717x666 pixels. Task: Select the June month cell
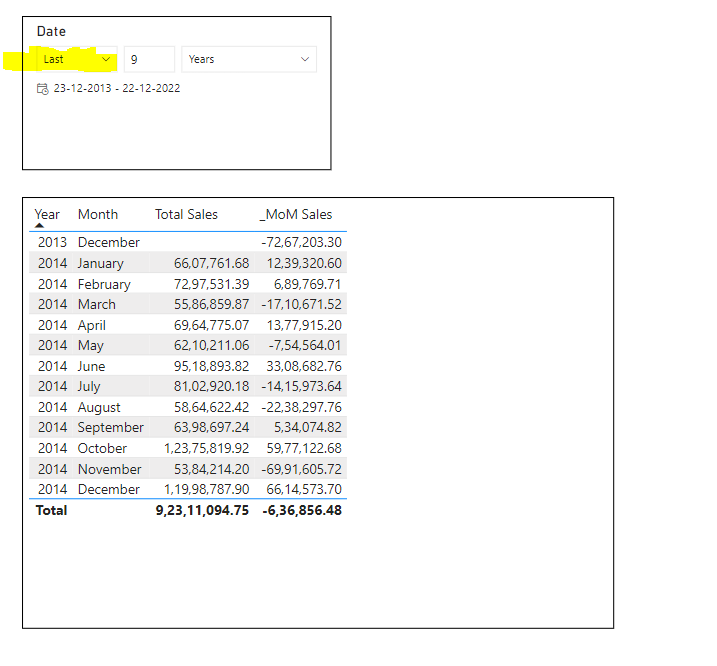pyautogui.click(x=91, y=367)
